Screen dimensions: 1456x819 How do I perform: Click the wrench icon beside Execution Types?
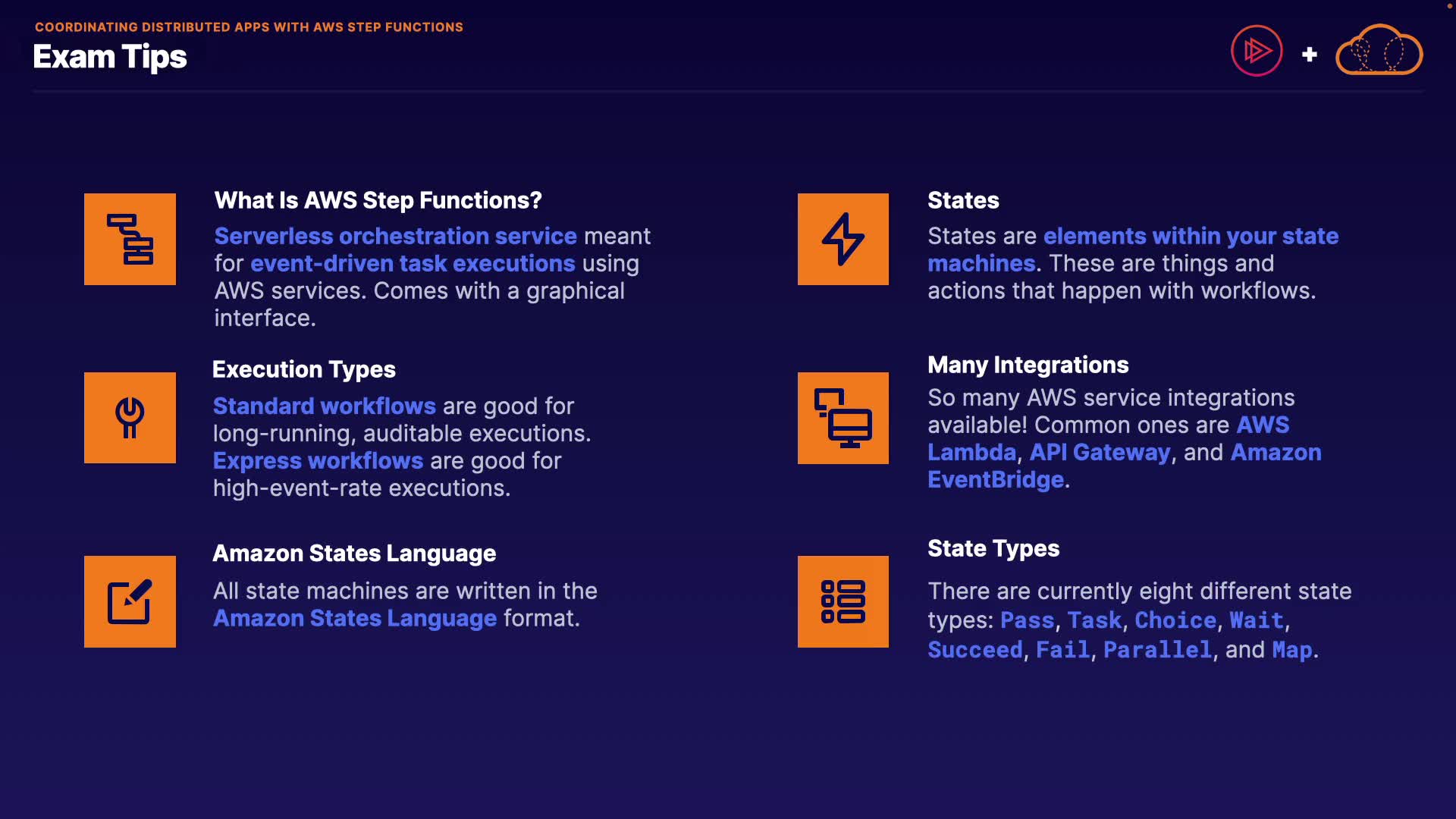pyautogui.click(x=130, y=418)
